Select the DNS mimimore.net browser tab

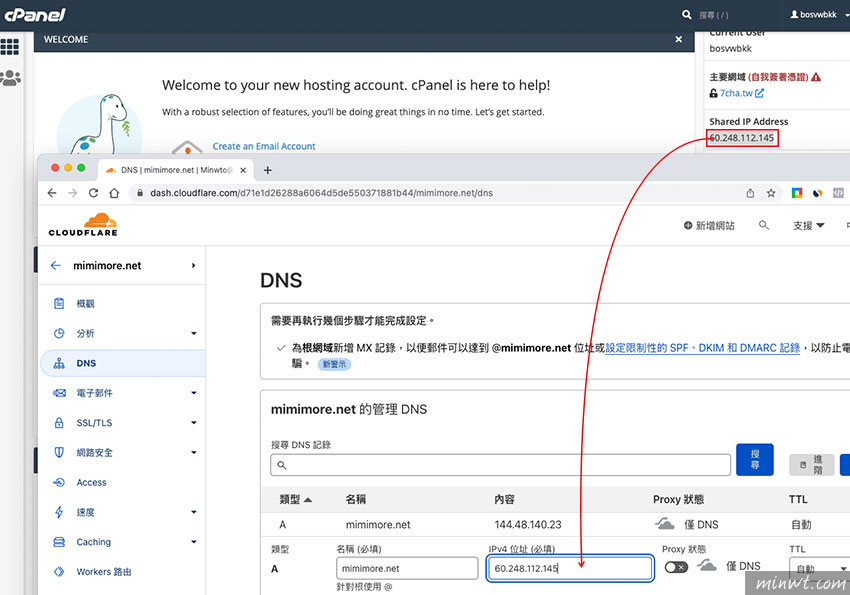click(x=176, y=170)
